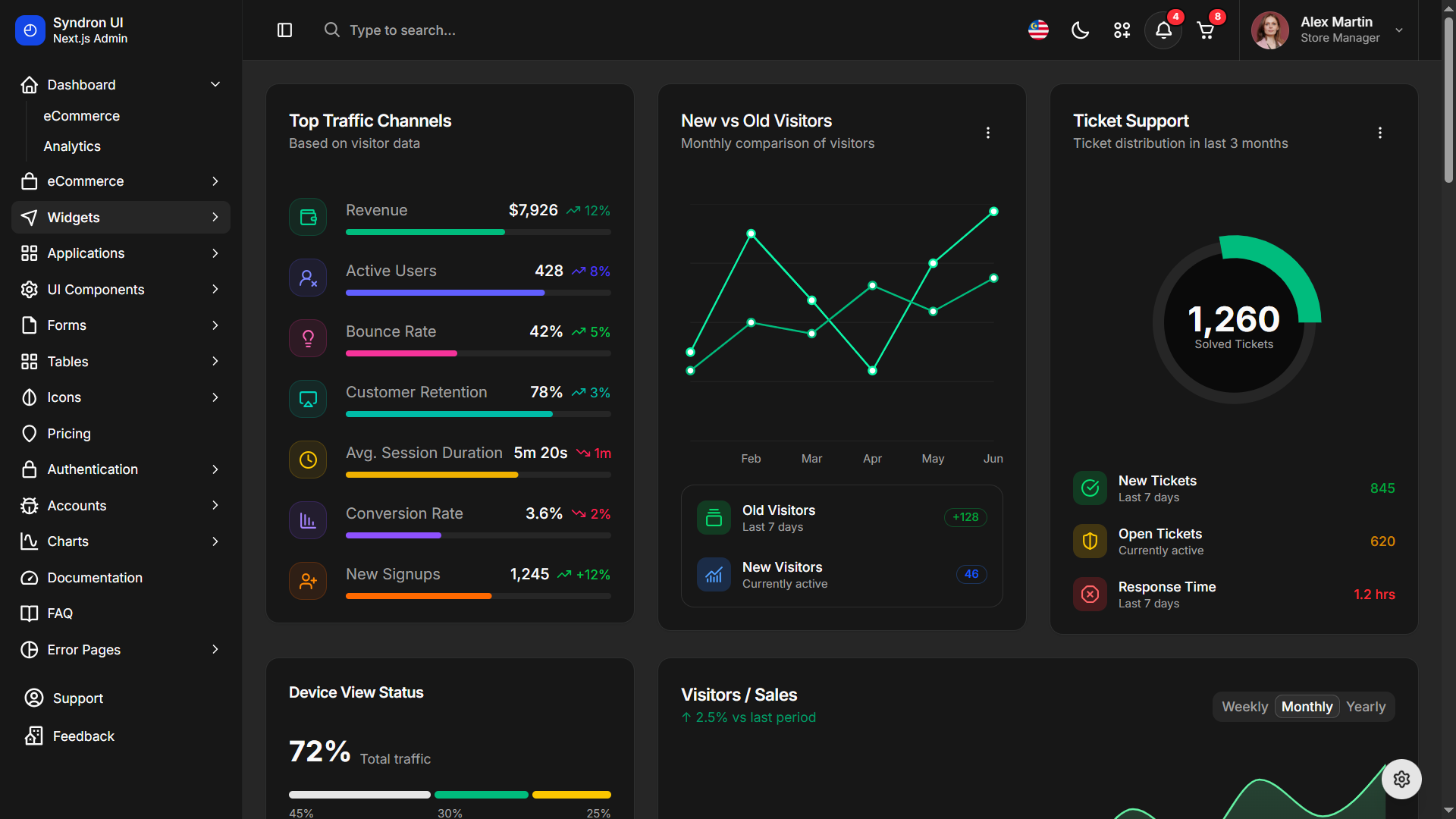Click the Conversion Rate progress bar
1456x819 pixels.
click(x=479, y=535)
